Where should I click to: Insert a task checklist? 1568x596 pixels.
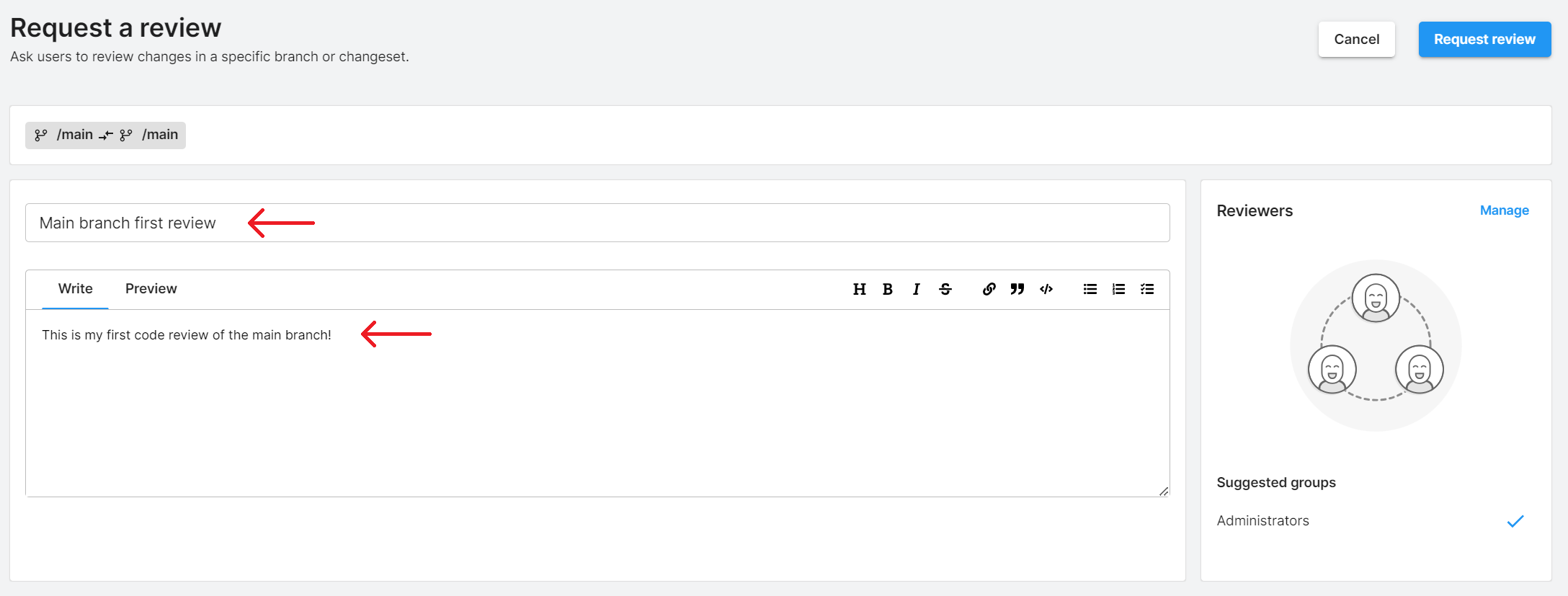pyautogui.click(x=1147, y=289)
